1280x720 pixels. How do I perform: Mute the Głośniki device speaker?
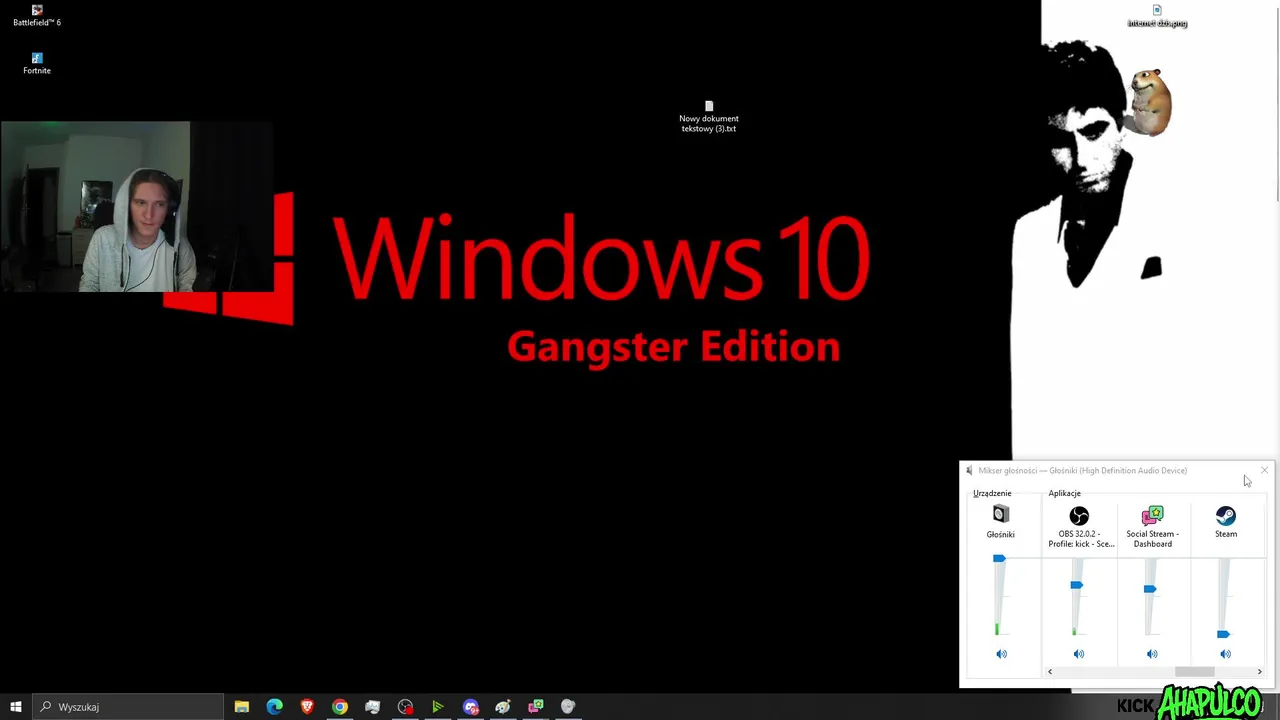1001,654
